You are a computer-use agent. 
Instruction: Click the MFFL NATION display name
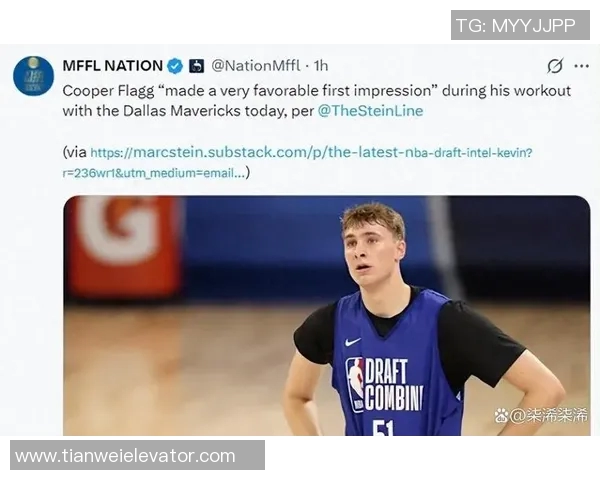pyautogui.click(x=112, y=66)
